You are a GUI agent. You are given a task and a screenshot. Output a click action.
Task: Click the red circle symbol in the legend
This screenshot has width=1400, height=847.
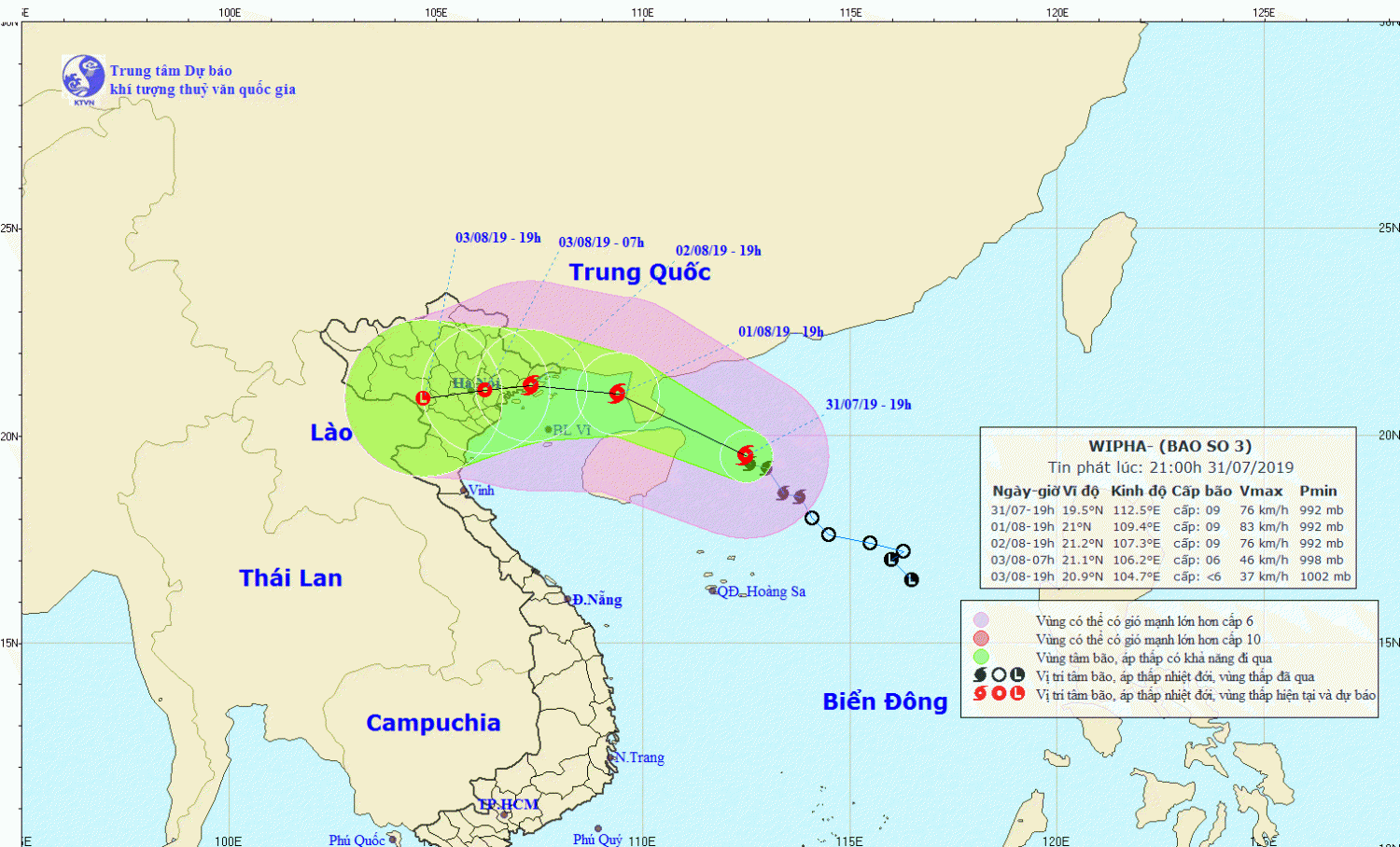tap(999, 693)
